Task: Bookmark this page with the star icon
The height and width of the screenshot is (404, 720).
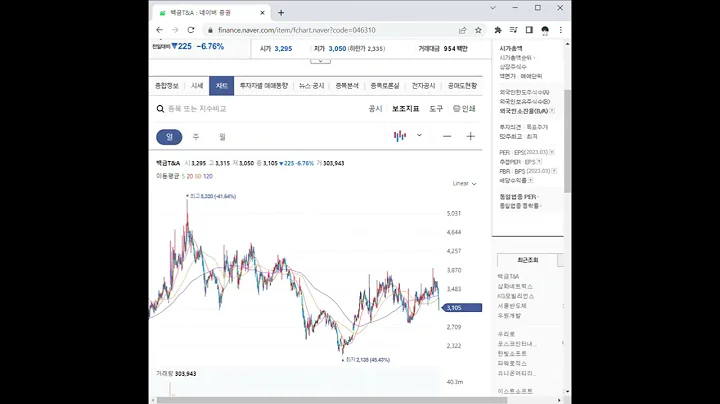Action: 478,30
